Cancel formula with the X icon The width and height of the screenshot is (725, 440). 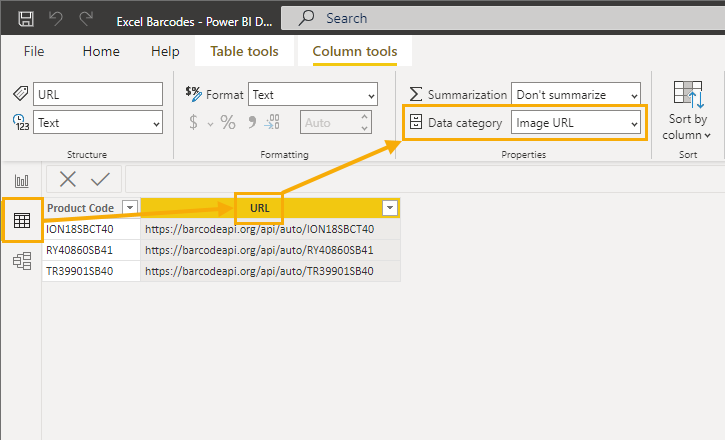point(68,179)
